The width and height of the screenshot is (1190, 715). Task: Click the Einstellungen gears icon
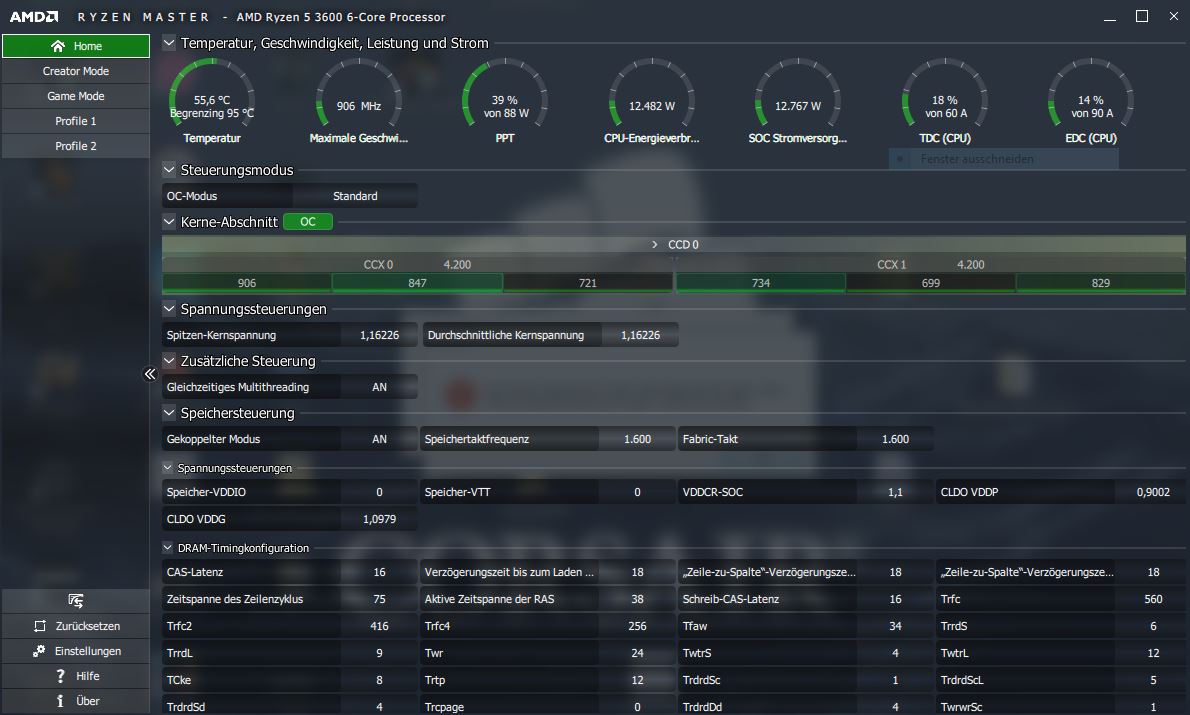[39, 651]
